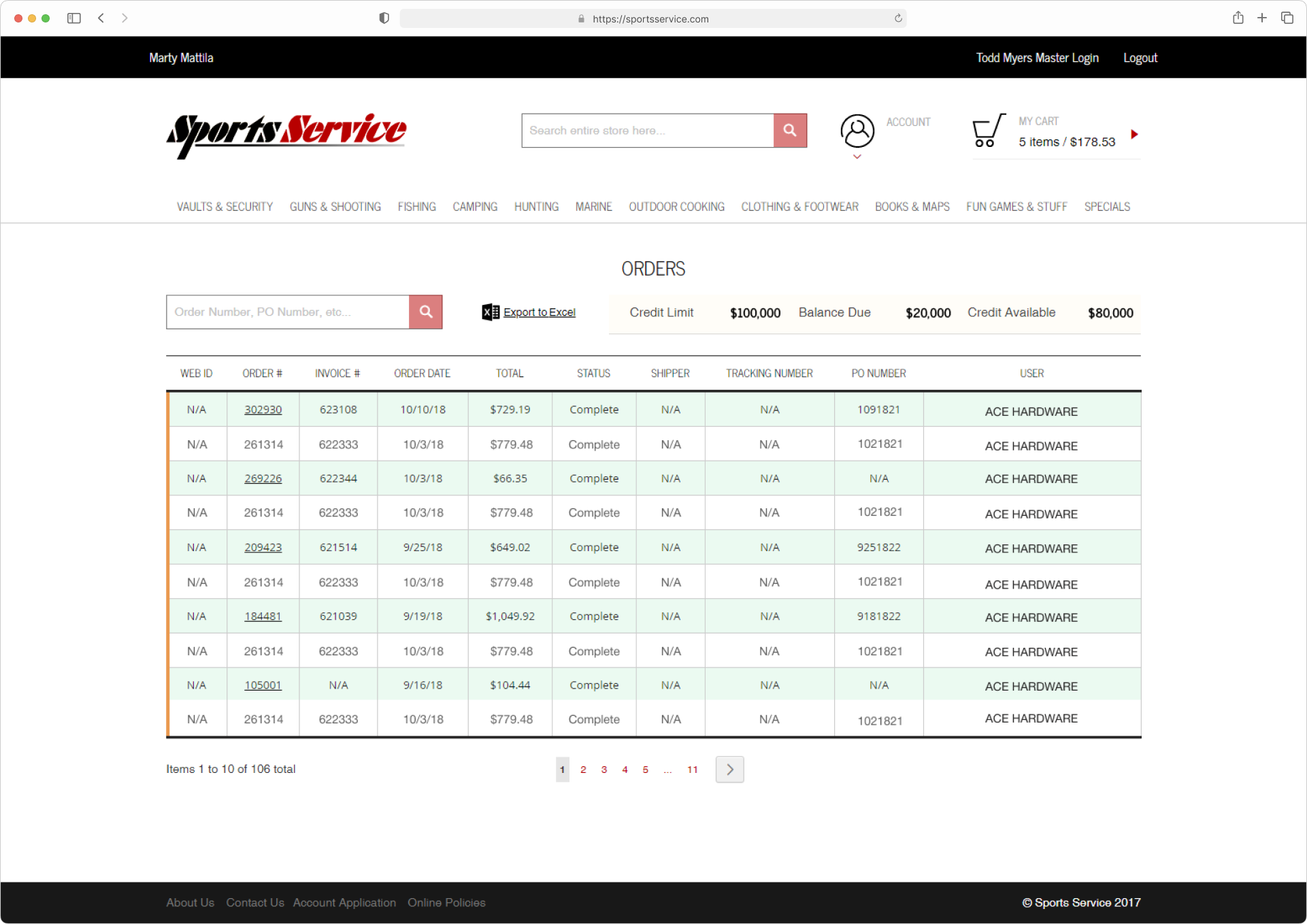This screenshot has height=924, width=1307.
Task: Open the account profile icon
Action: [x=857, y=131]
